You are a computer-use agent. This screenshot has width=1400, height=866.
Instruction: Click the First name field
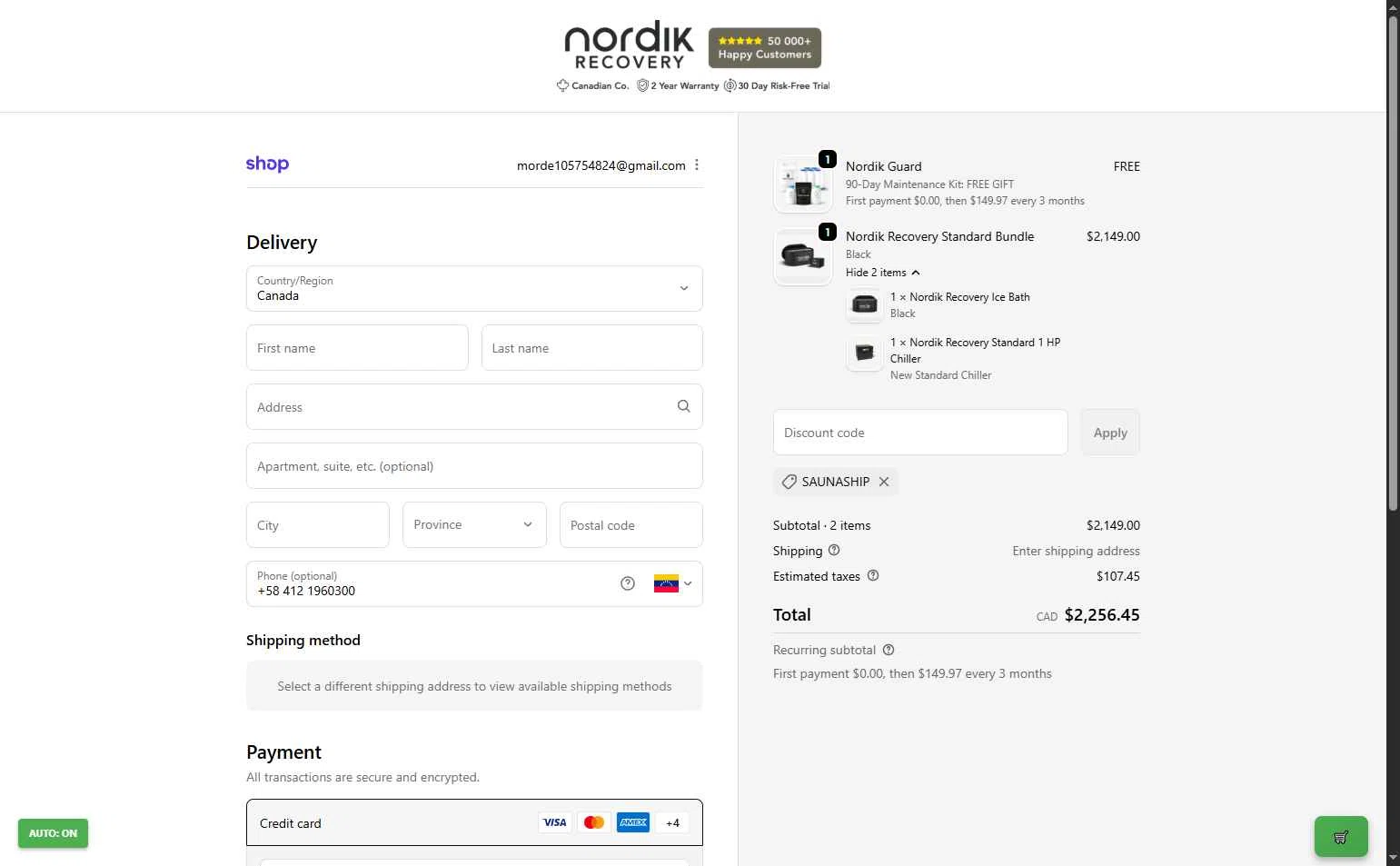click(357, 347)
